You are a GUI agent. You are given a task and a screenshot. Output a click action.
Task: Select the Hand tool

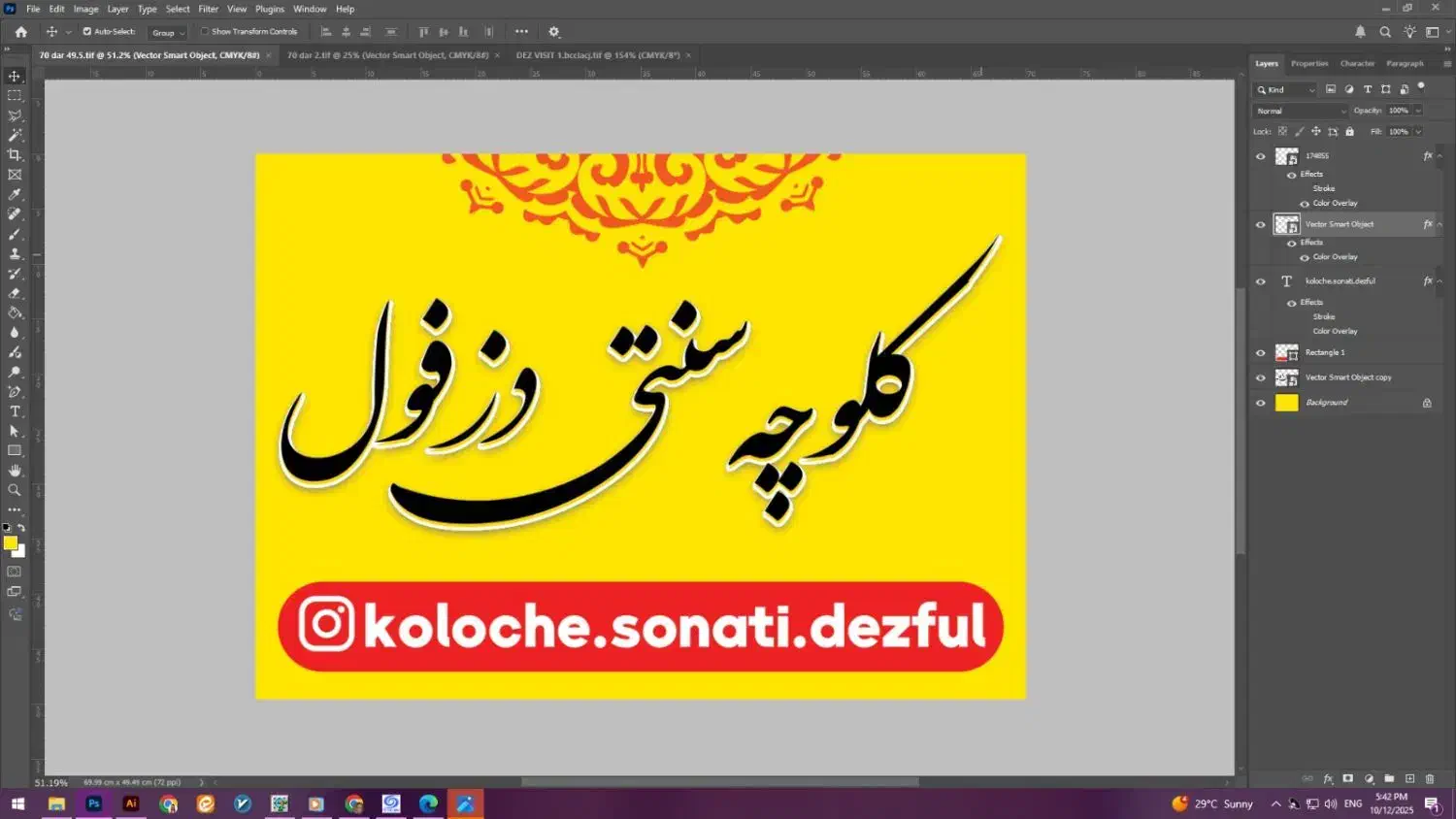15,471
